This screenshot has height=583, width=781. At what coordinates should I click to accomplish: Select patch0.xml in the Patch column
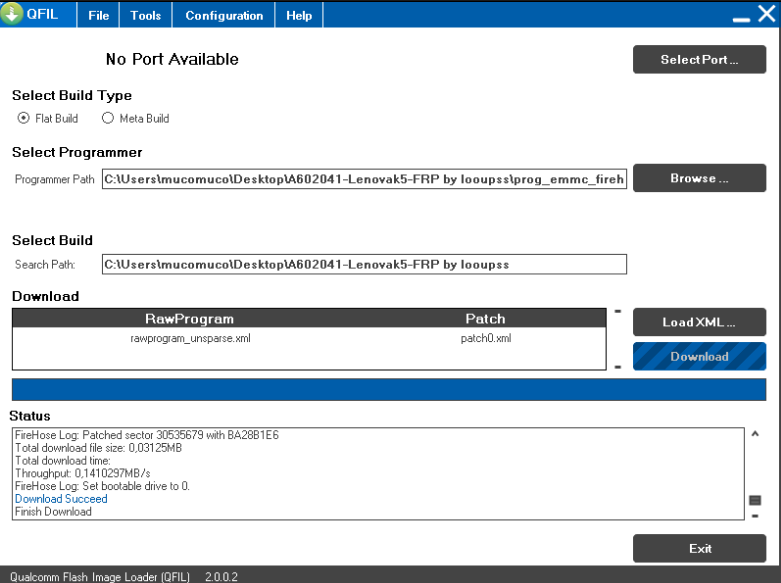click(x=486, y=338)
